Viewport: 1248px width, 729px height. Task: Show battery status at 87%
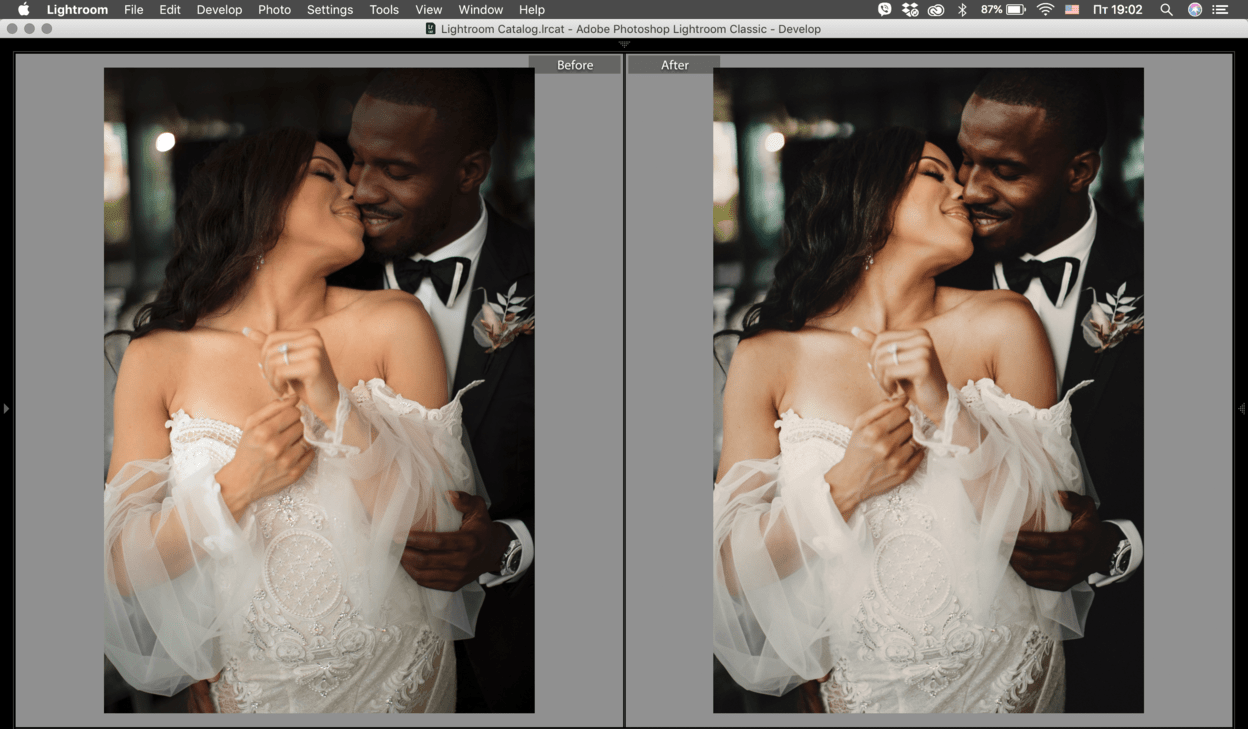click(x=1003, y=9)
